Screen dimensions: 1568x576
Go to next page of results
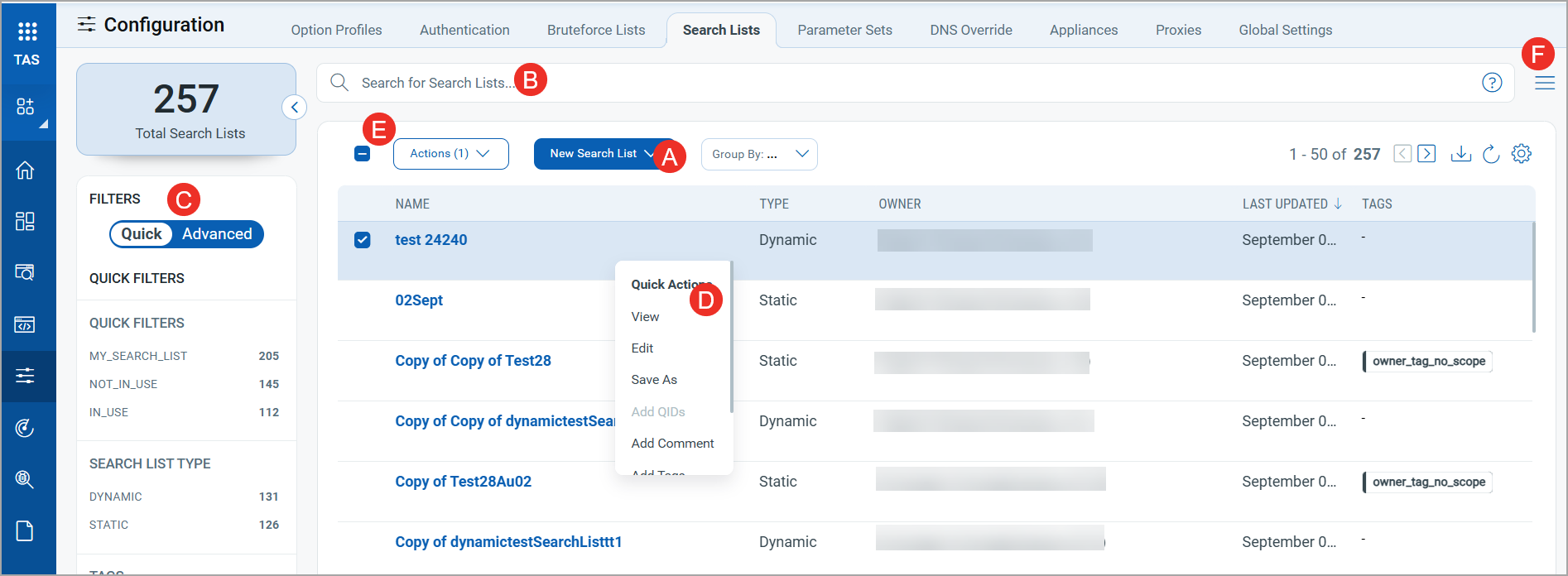click(x=1426, y=154)
